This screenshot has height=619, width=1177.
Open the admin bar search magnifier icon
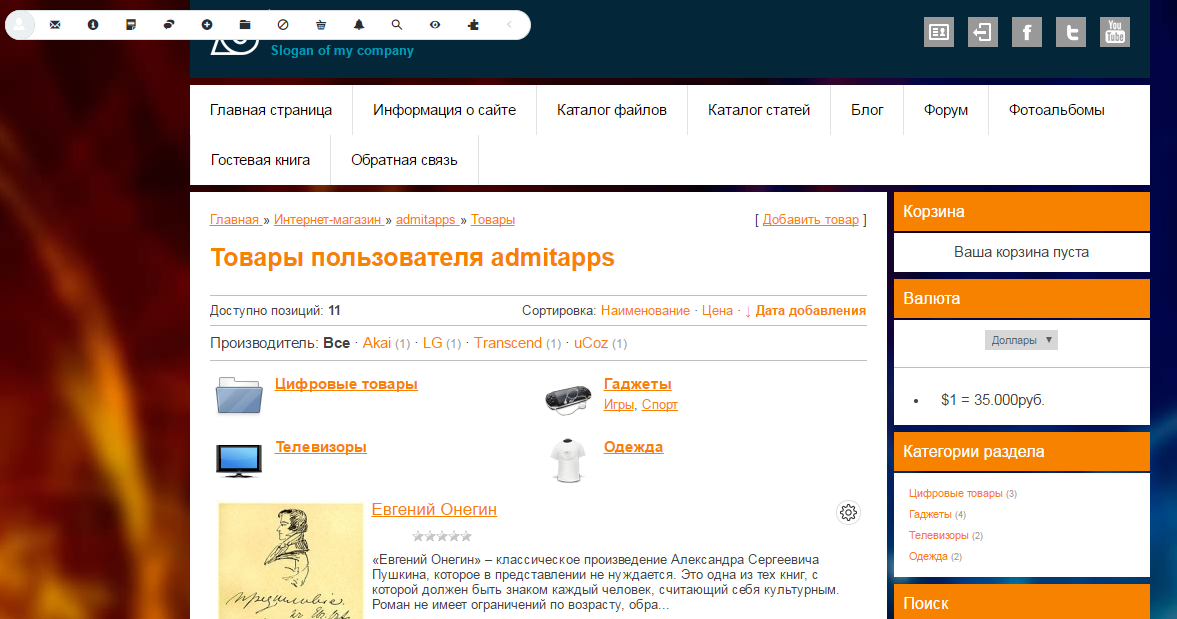[x=396, y=24]
